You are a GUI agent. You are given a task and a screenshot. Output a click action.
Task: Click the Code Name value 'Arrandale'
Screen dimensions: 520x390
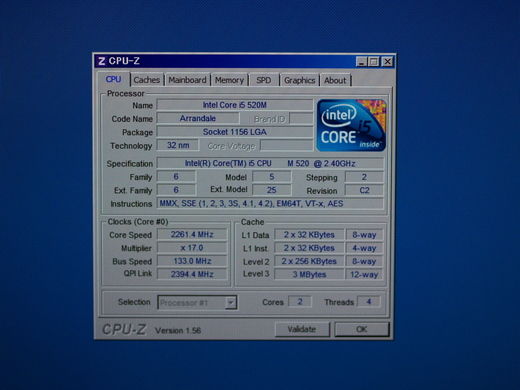[x=198, y=118]
